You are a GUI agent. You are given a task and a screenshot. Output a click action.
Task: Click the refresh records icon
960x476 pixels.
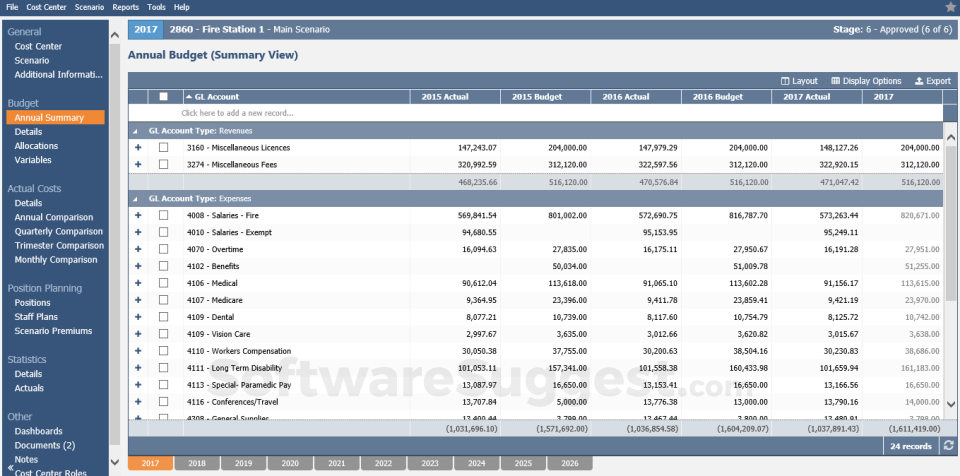(948, 446)
